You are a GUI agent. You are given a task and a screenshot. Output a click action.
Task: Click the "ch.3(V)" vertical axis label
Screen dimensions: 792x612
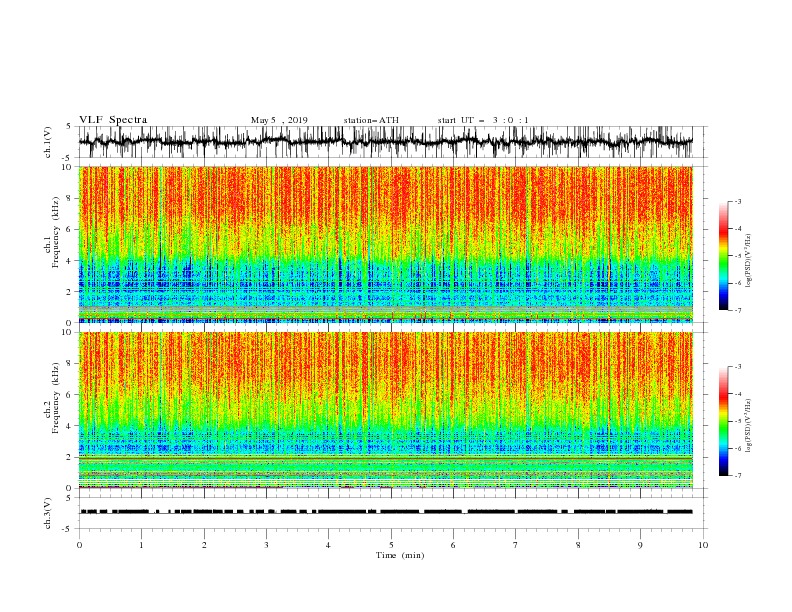tap(48, 513)
